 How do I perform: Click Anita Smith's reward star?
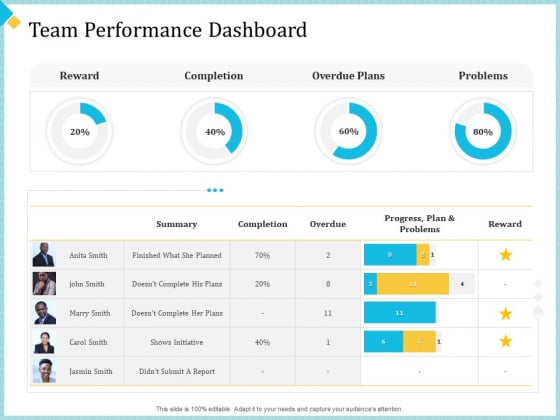(505, 255)
